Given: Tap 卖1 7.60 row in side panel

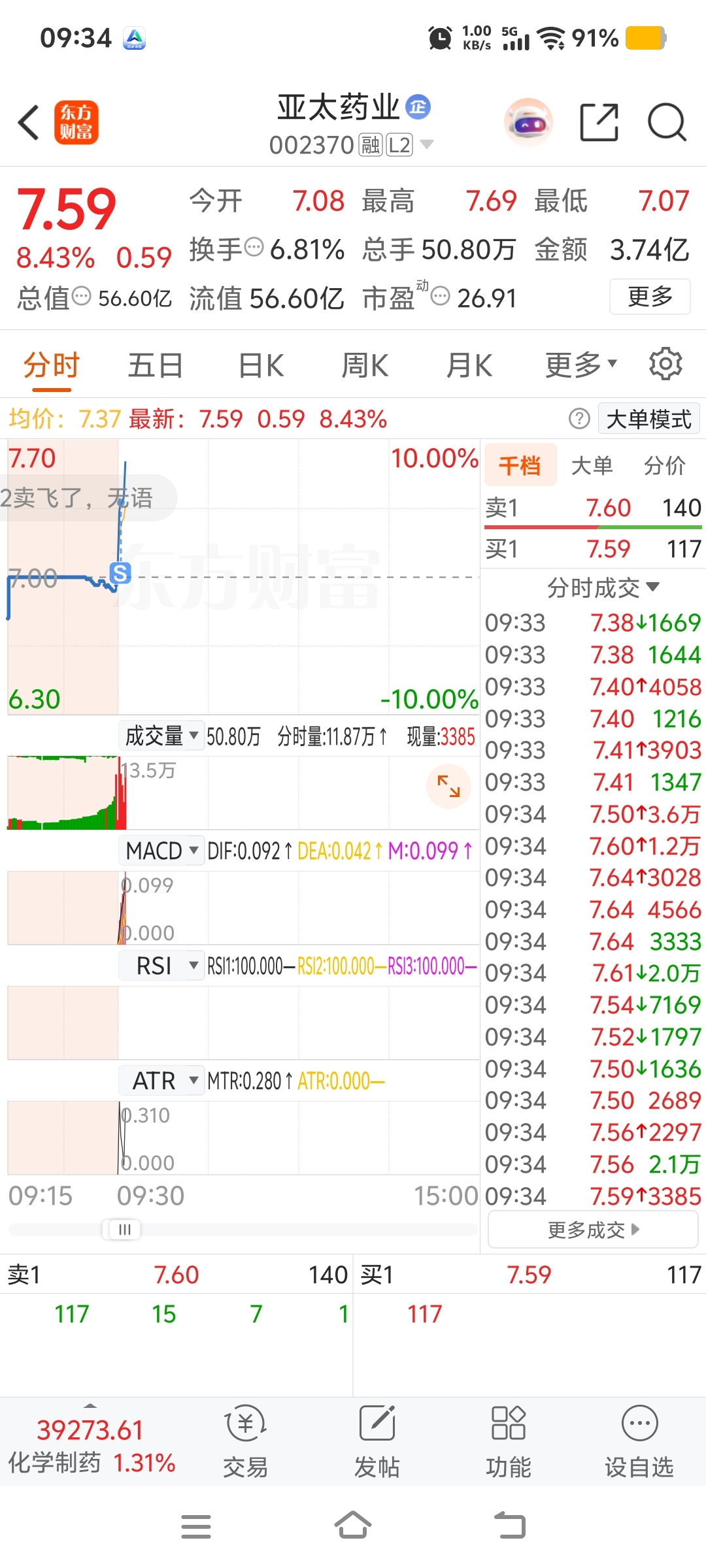Looking at the screenshot, I should 593,508.
